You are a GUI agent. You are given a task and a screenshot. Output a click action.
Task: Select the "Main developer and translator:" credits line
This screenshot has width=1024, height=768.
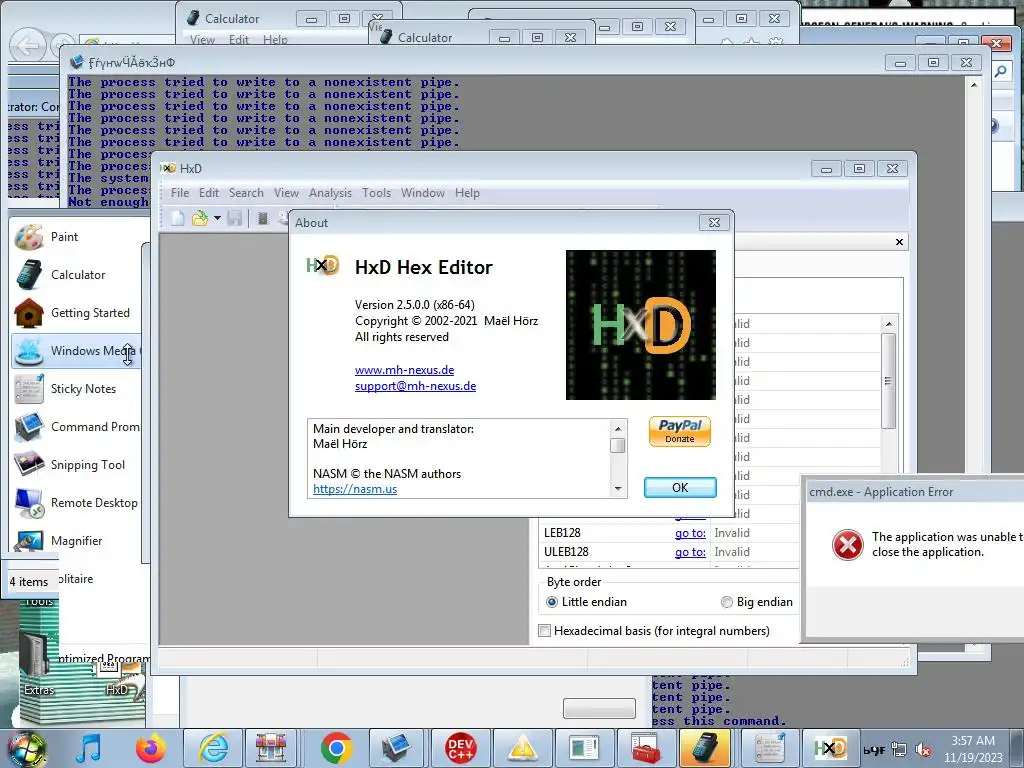[x=393, y=429]
